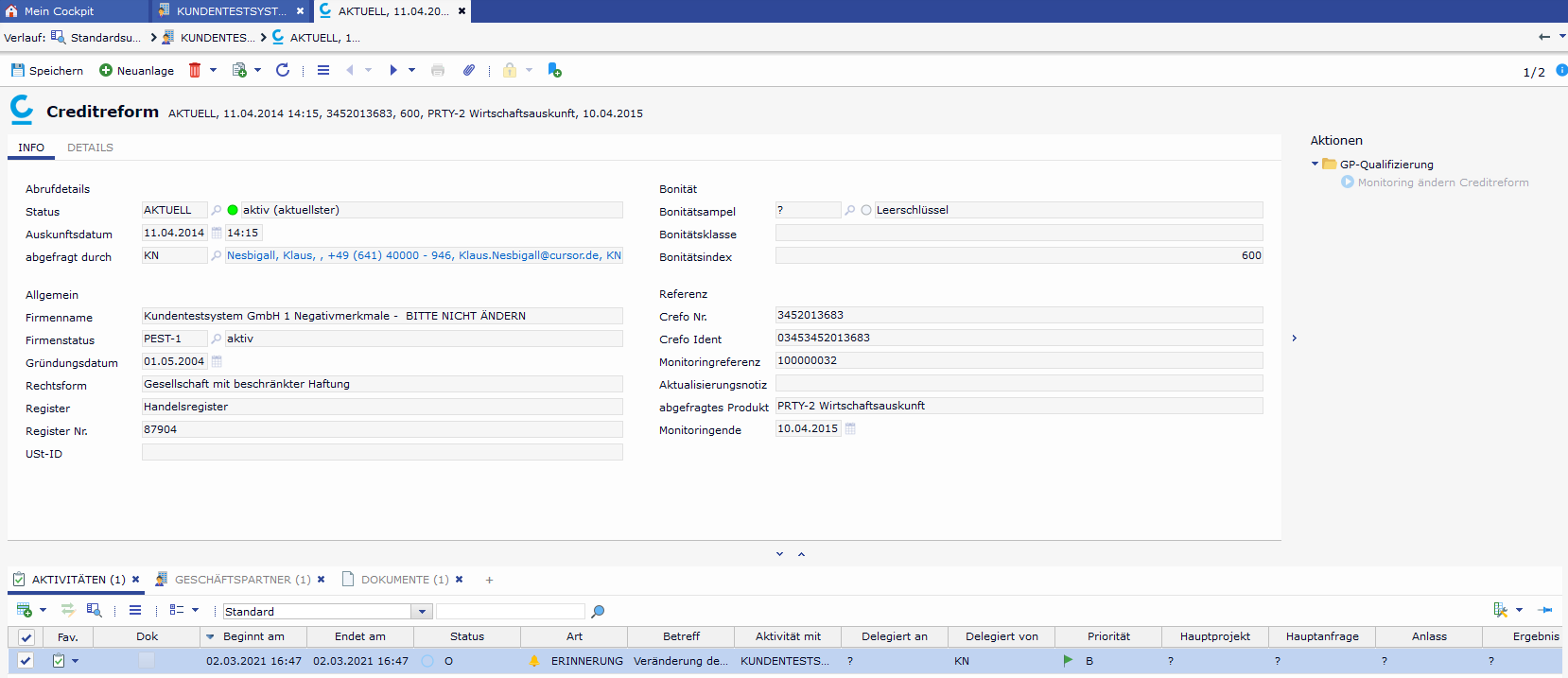
Task: Click the magnifier search icon in activities toolbar
Action: coord(598,612)
